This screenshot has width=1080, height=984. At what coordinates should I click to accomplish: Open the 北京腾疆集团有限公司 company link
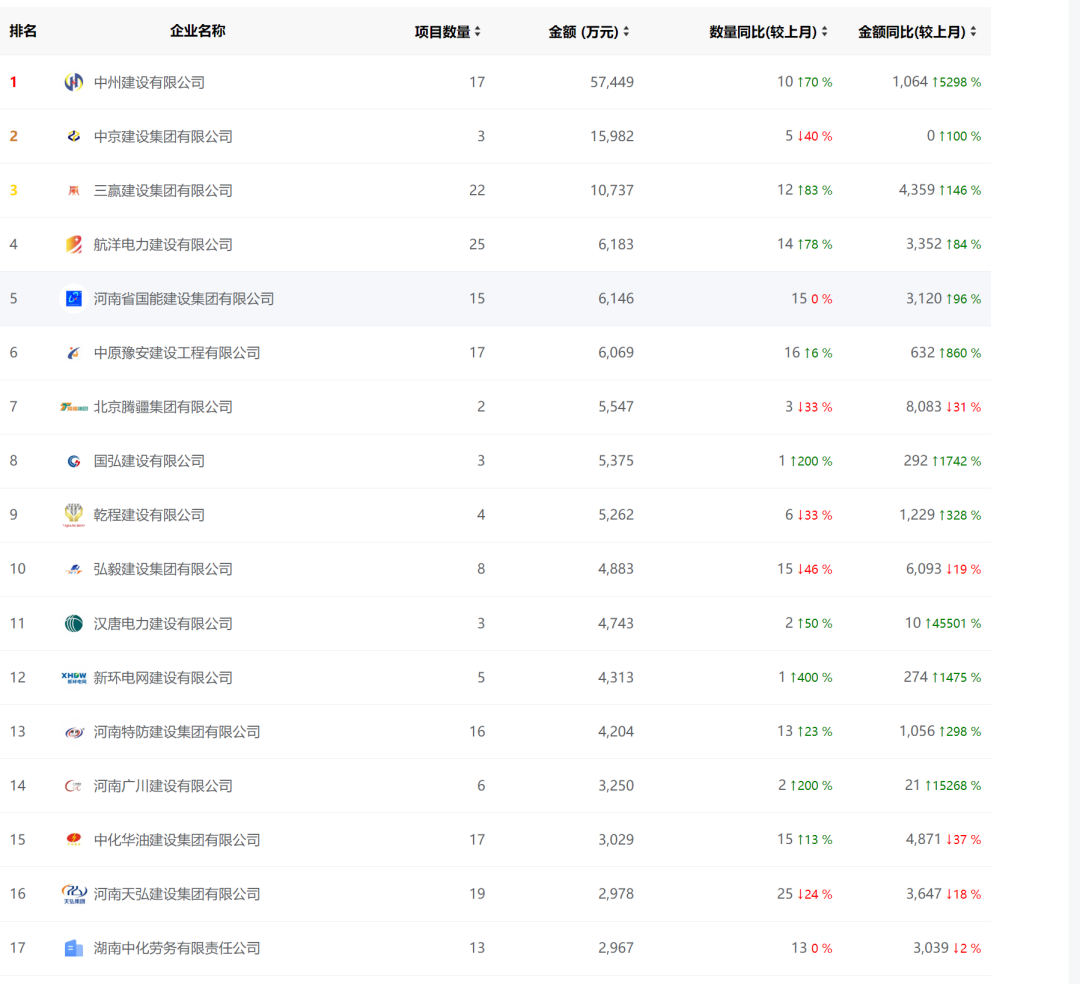pos(163,407)
